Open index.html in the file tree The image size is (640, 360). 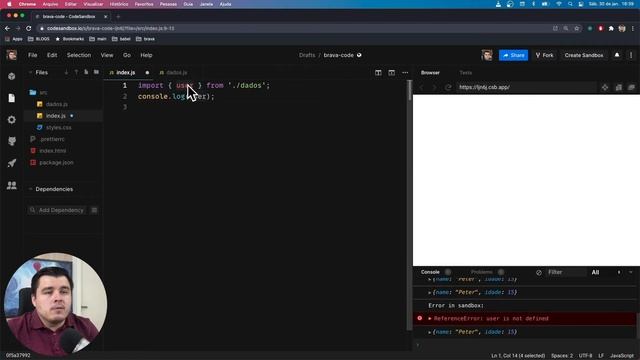click(x=53, y=151)
